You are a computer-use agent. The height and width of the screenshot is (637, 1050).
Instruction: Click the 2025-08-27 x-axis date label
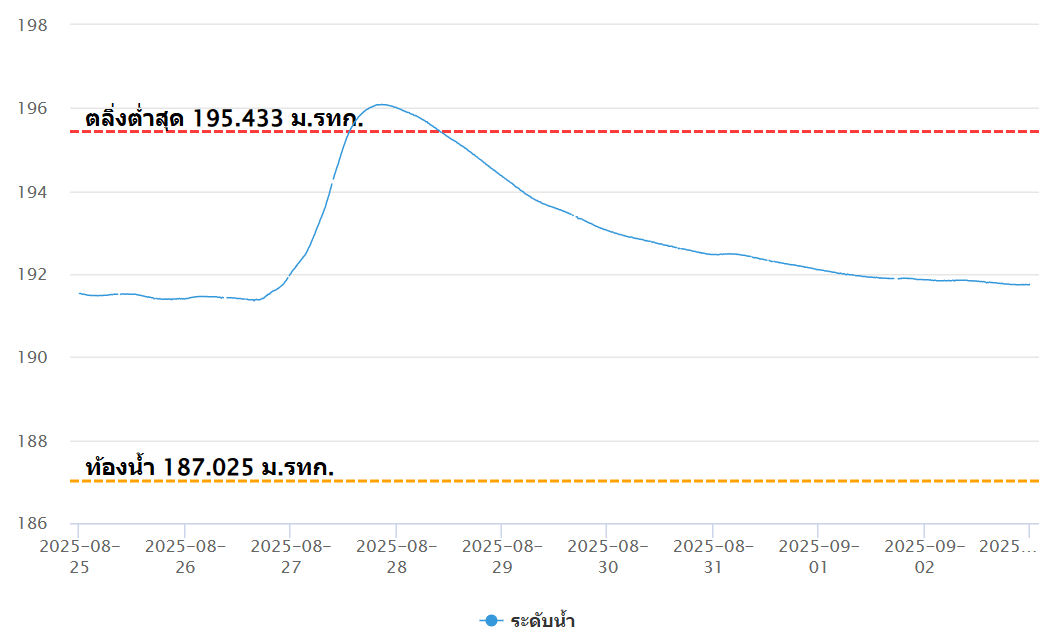coord(291,556)
